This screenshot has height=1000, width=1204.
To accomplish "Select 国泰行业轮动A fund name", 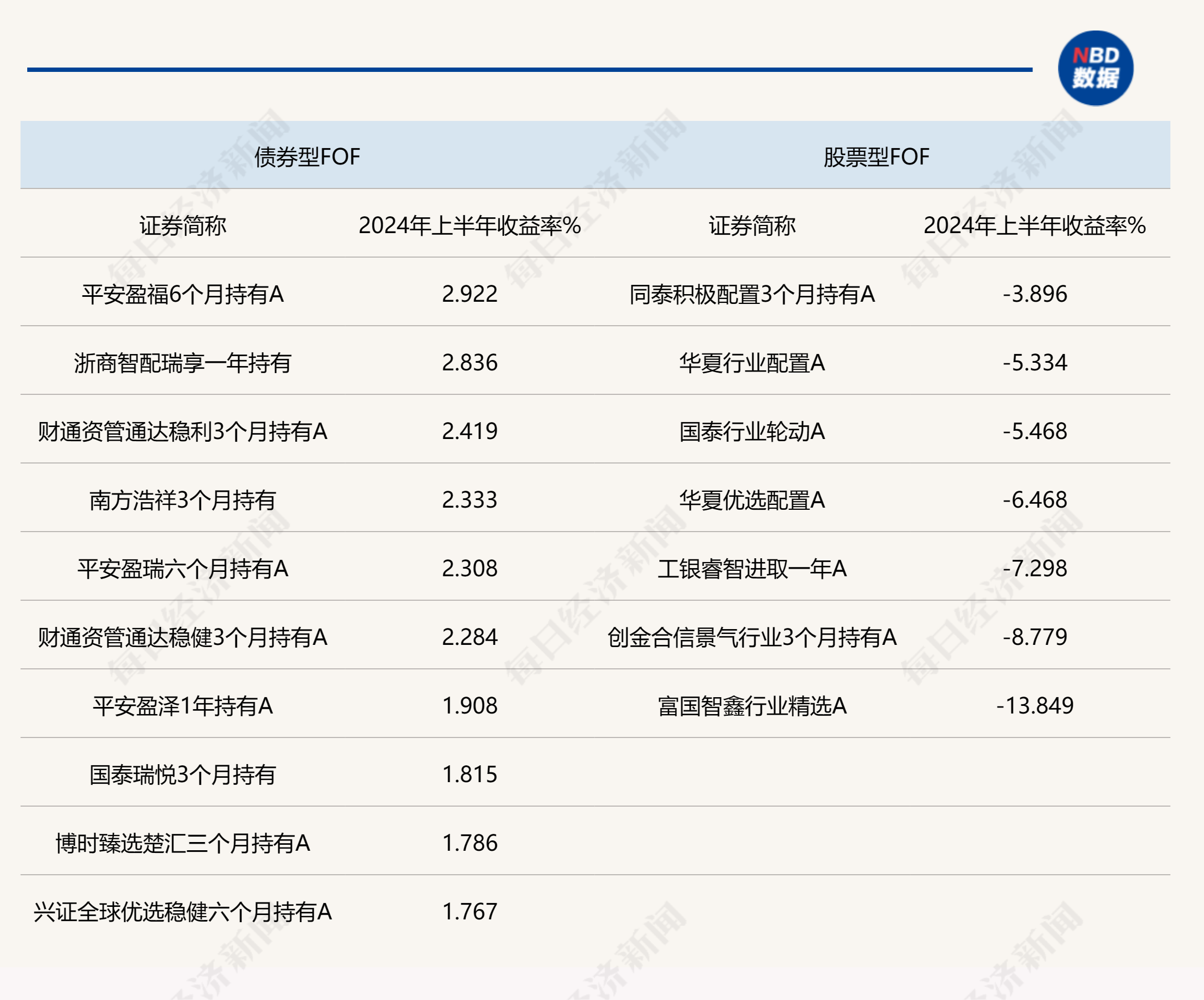I will [752, 431].
